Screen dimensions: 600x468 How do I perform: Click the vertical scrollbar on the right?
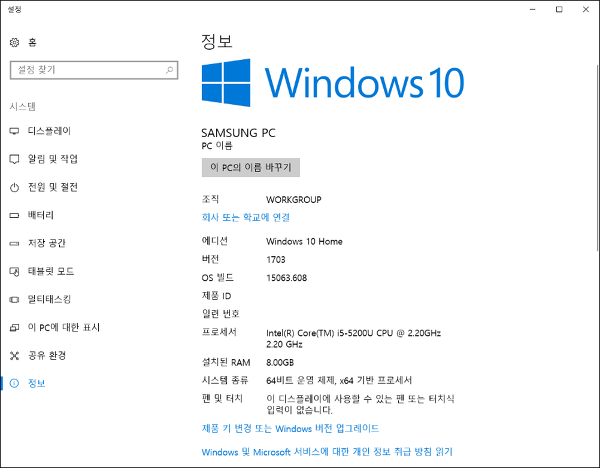click(x=597, y=158)
